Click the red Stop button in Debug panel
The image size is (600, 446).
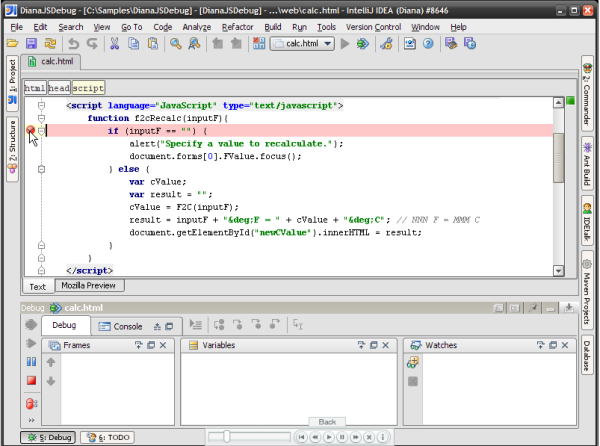tap(31, 381)
